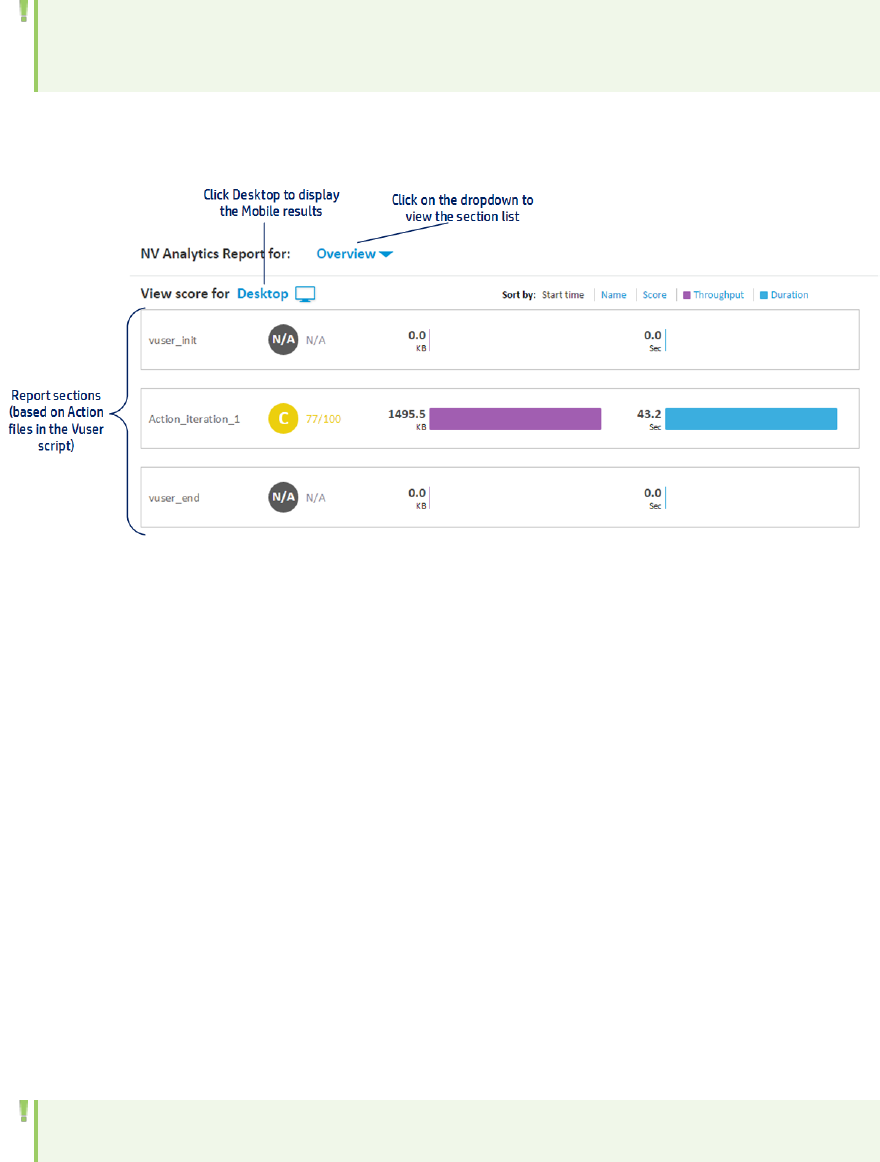
Task: Select Overview section list
Action: click(x=346, y=254)
